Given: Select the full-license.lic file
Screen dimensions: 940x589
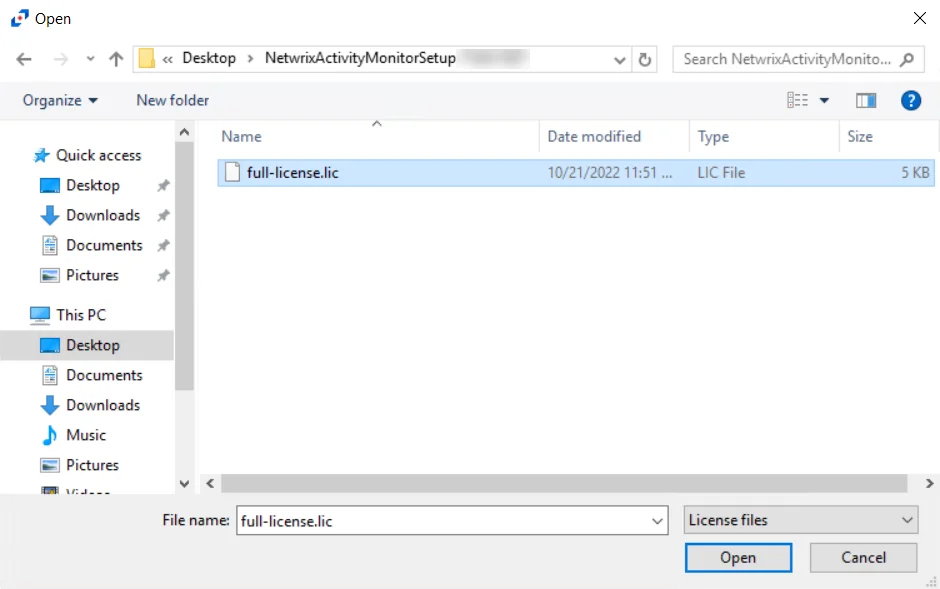Looking at the screenshot, I should click(x=576, y=173).
